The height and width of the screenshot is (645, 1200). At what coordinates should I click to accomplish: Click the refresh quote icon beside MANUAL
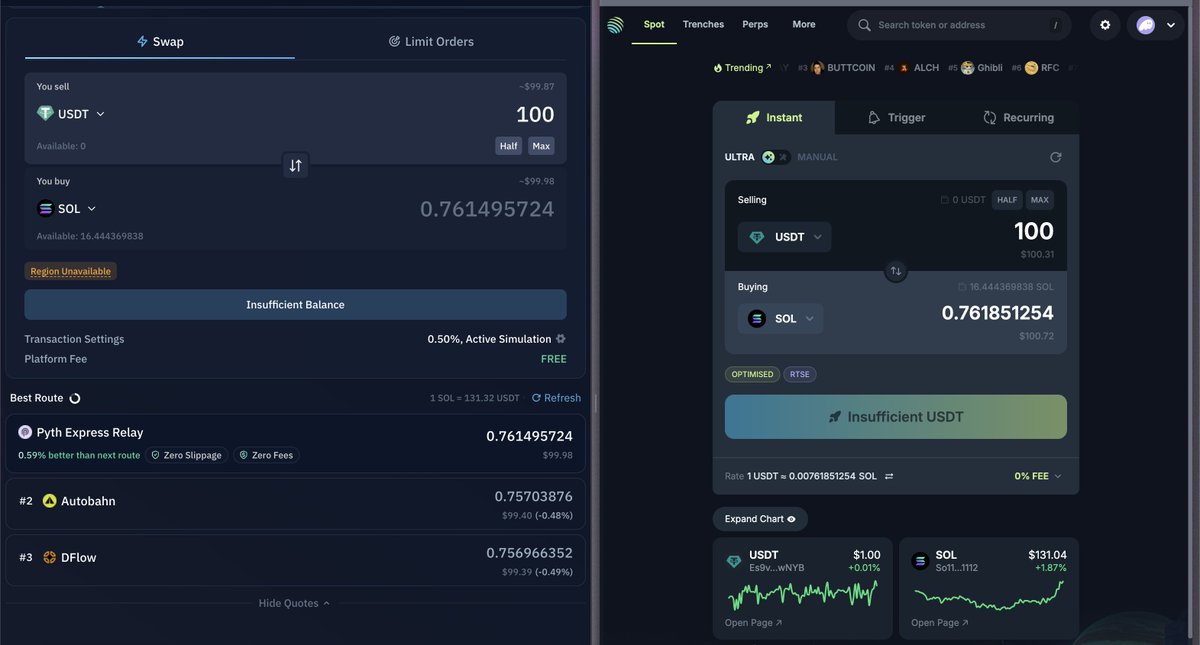(1055, 157)
